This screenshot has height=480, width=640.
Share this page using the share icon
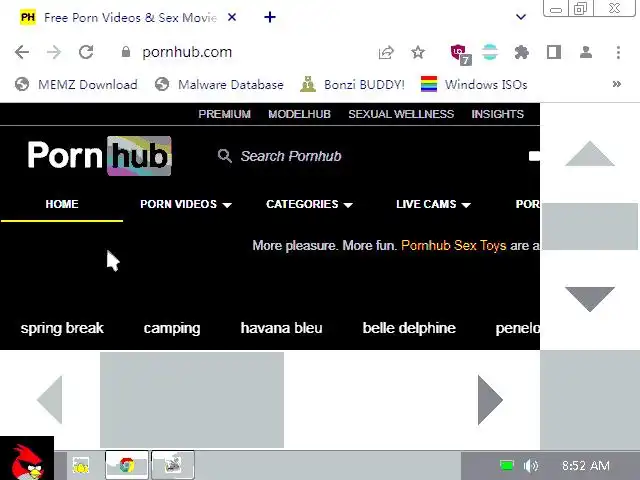pyautogui.click(x=386, y=52)
